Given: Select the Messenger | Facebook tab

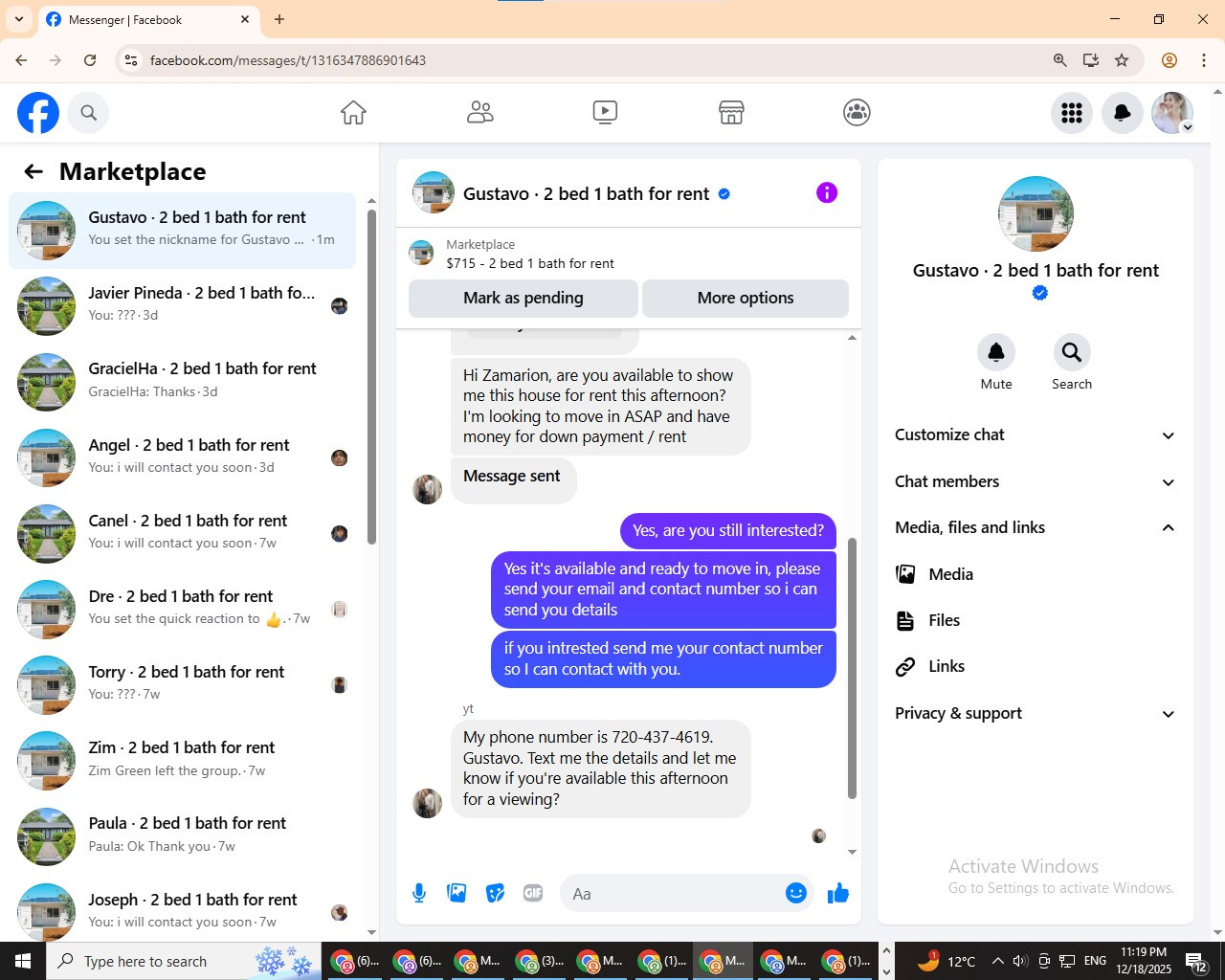Looking at the screenshot, I should [148, 19].
